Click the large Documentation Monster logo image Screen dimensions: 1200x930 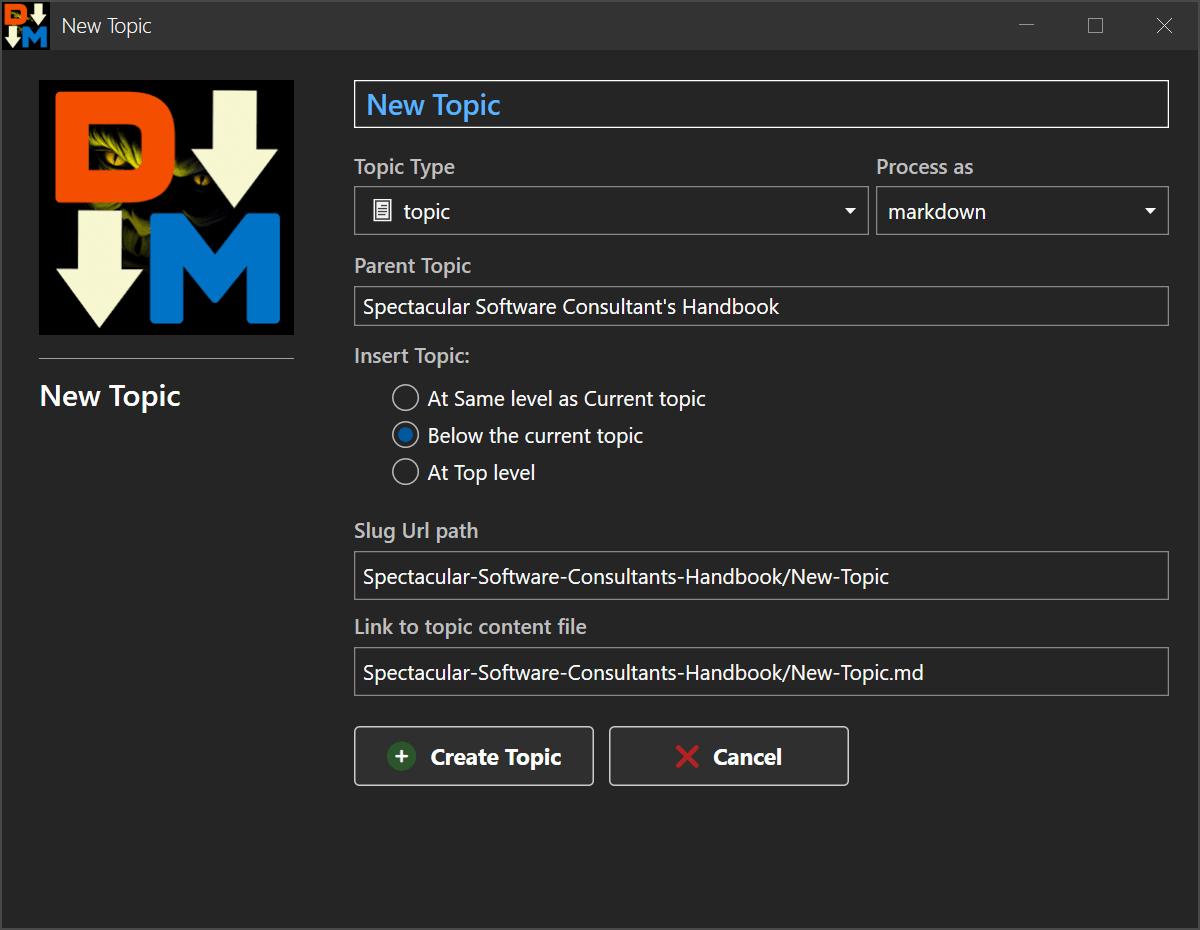click(166, 207)
